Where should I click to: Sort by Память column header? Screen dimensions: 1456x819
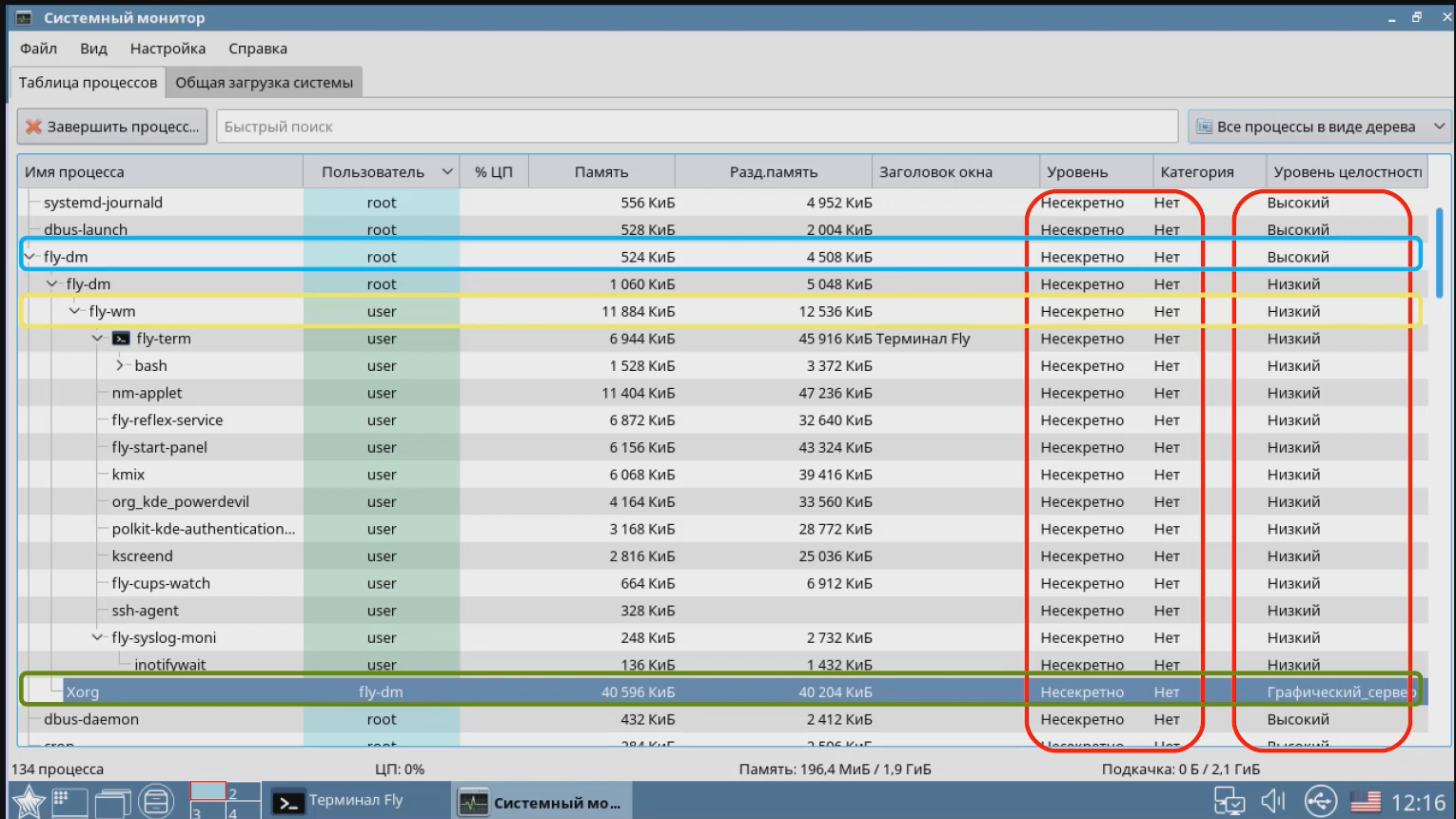(601, 172)
